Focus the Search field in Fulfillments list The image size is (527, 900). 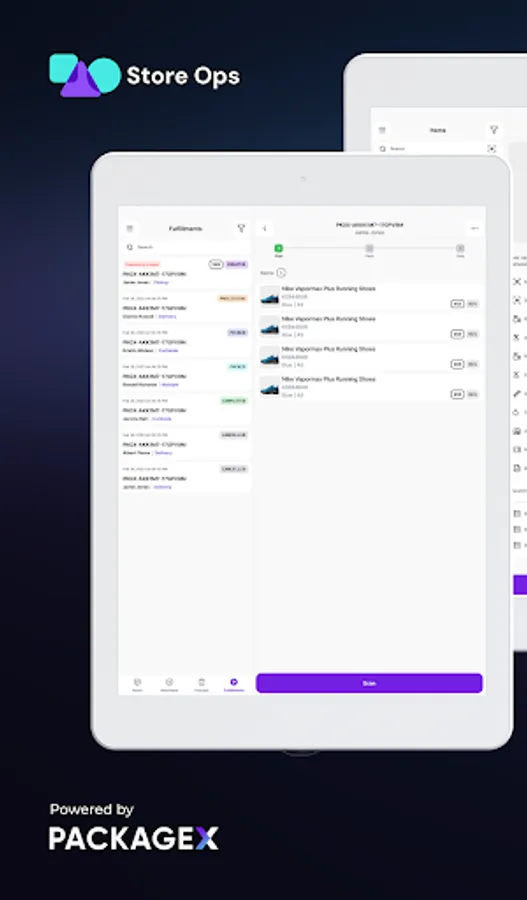pyautogui.click(x=185, y=247)
